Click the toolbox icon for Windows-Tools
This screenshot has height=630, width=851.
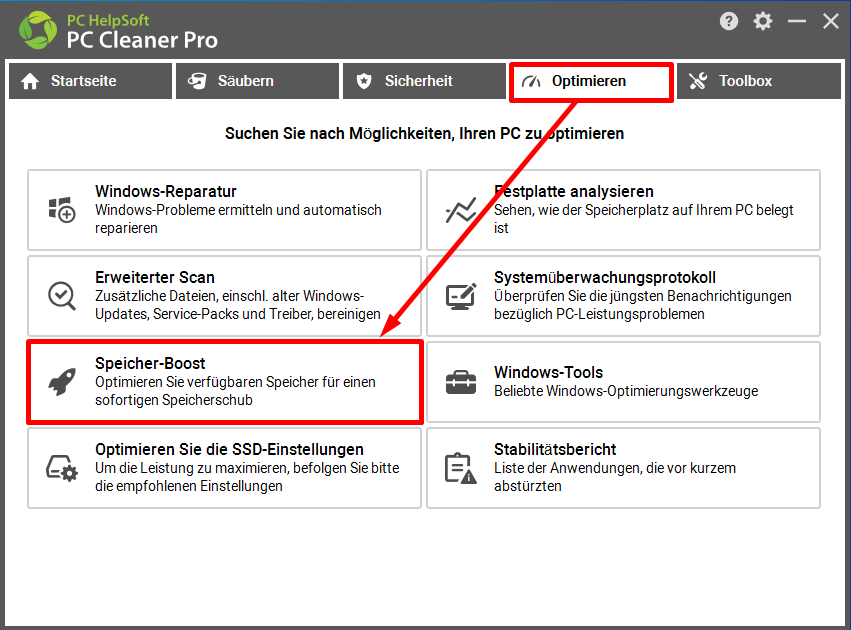[461, 382]
